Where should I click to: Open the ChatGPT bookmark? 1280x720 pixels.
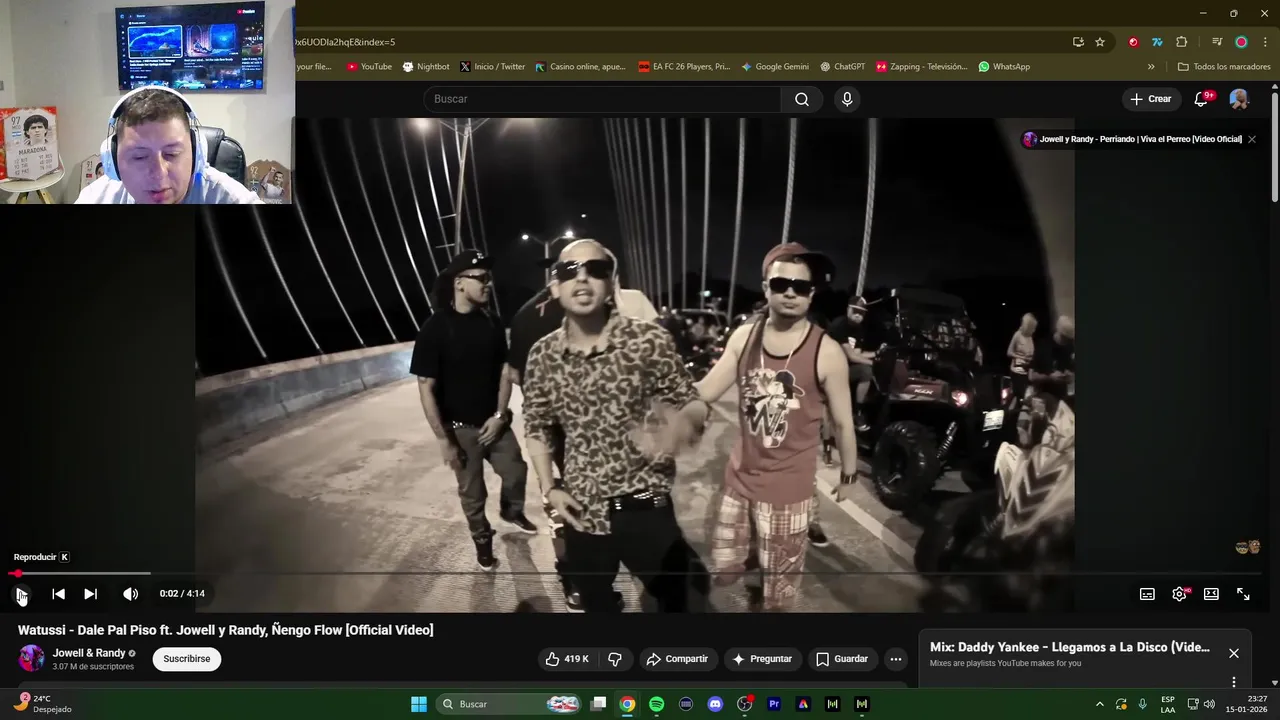pos(842,67)
